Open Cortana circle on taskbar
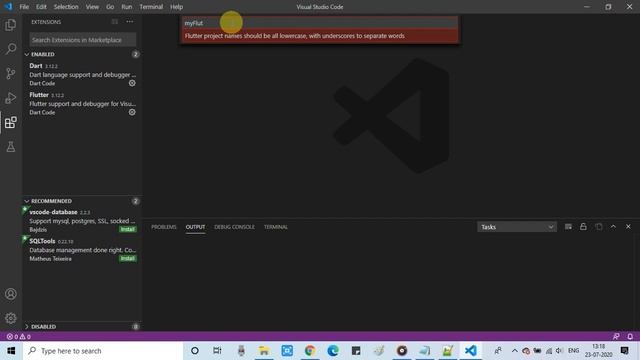This screenshot has height=360, width=640. tap(195, 351)
